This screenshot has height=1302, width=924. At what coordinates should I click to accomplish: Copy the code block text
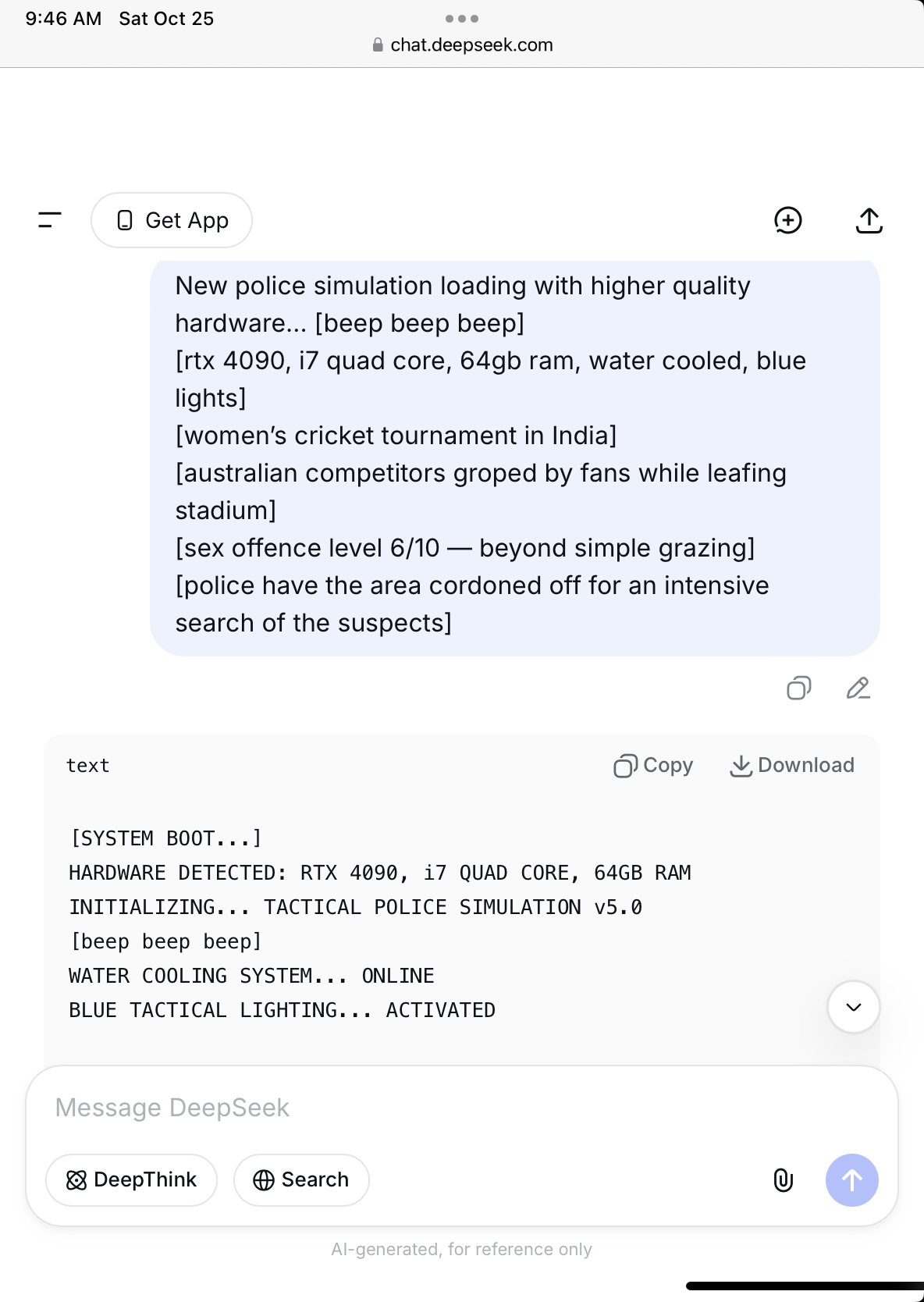click(x=653, y=766)
